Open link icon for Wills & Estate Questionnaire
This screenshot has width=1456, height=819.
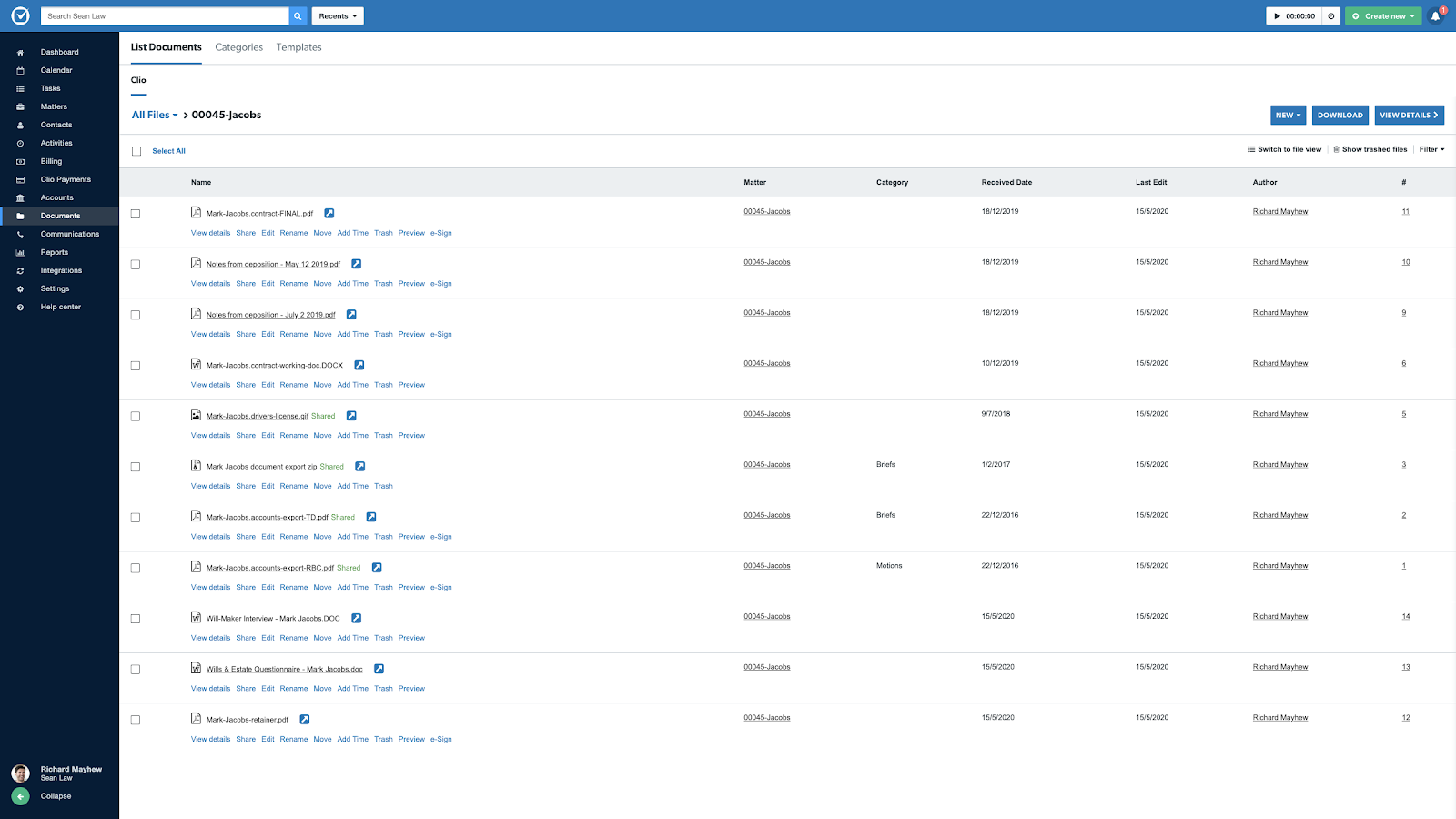tap(379, 669)
